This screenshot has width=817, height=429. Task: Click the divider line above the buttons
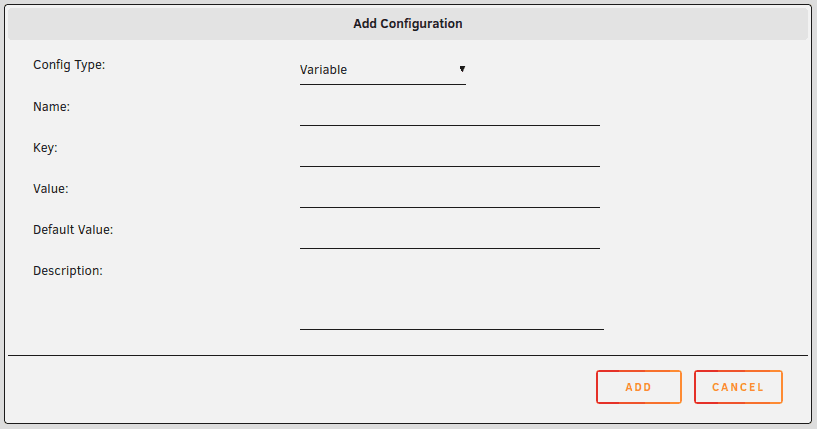pos(408,355)
